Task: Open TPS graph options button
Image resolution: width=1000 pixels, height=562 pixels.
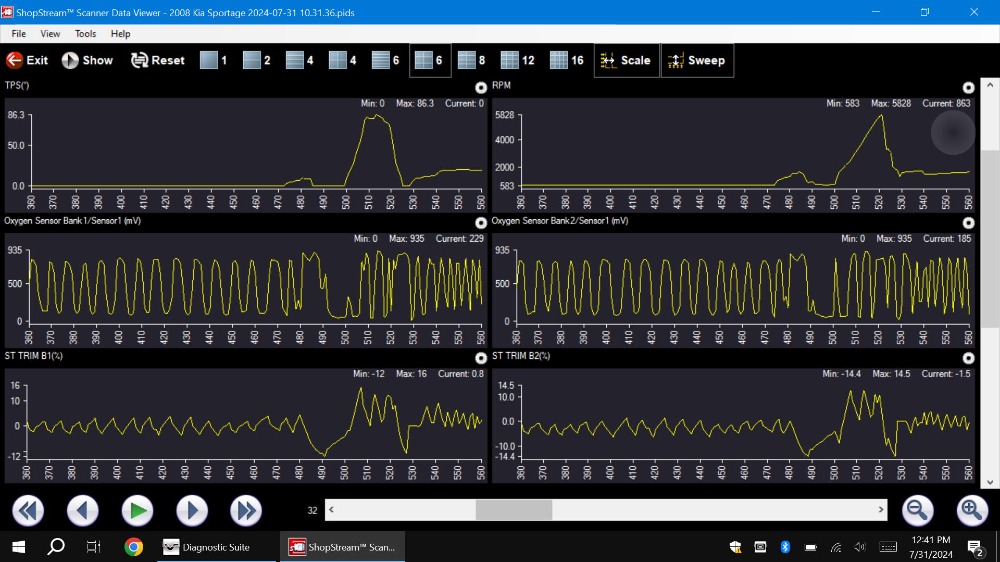Action: pyautogui.click(x=481, y=88)
